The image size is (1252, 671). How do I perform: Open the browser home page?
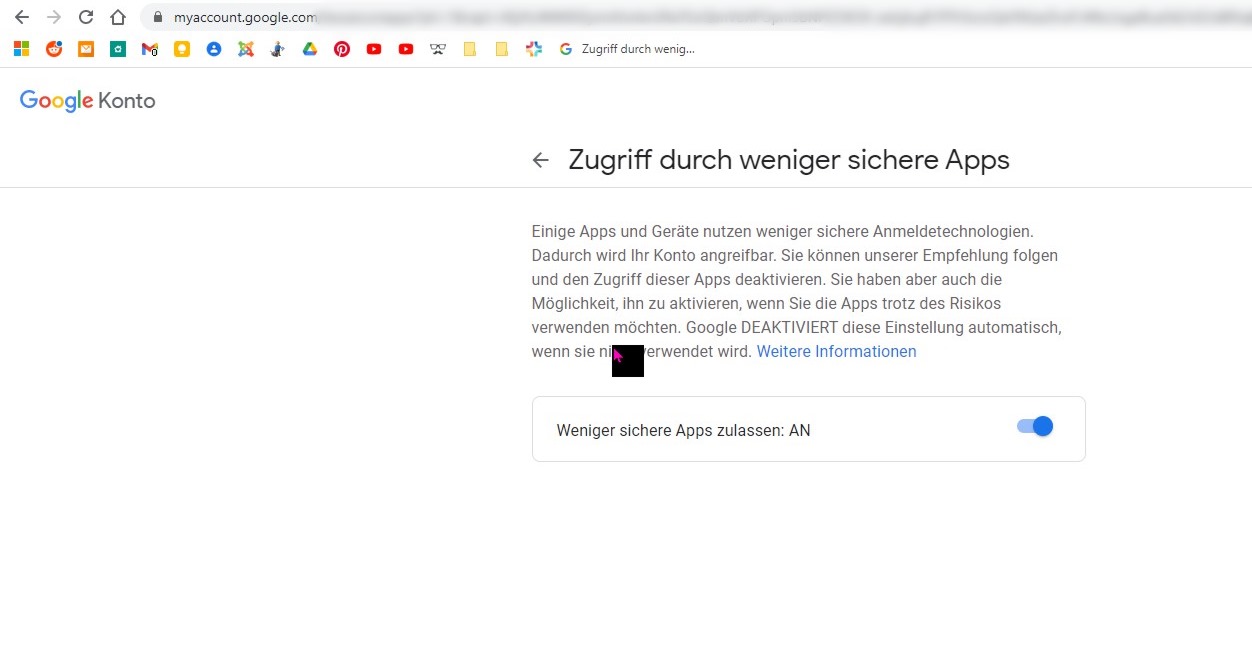coord(118,17)
